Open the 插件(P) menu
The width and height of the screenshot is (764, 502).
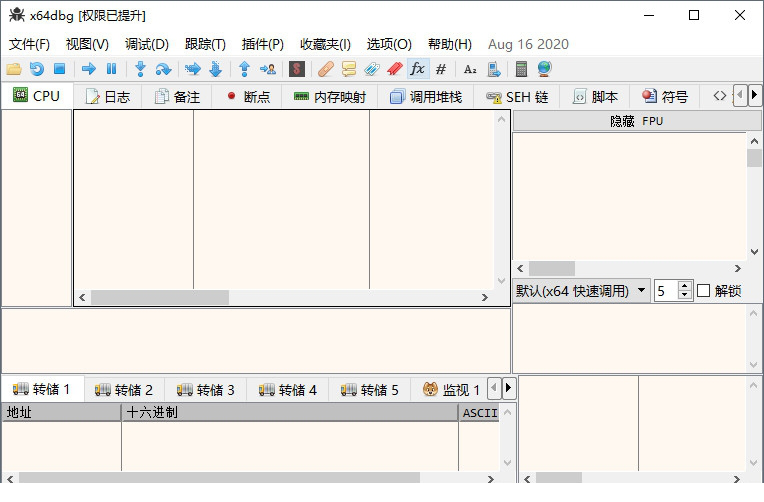[x=263, y=44]
